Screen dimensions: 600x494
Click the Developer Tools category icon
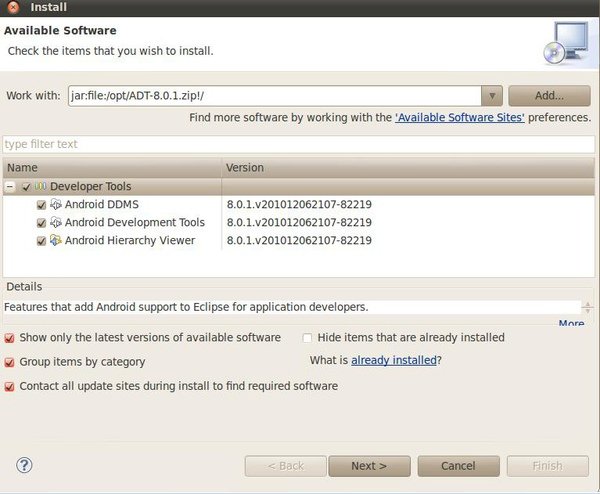[x=41, y=186]
